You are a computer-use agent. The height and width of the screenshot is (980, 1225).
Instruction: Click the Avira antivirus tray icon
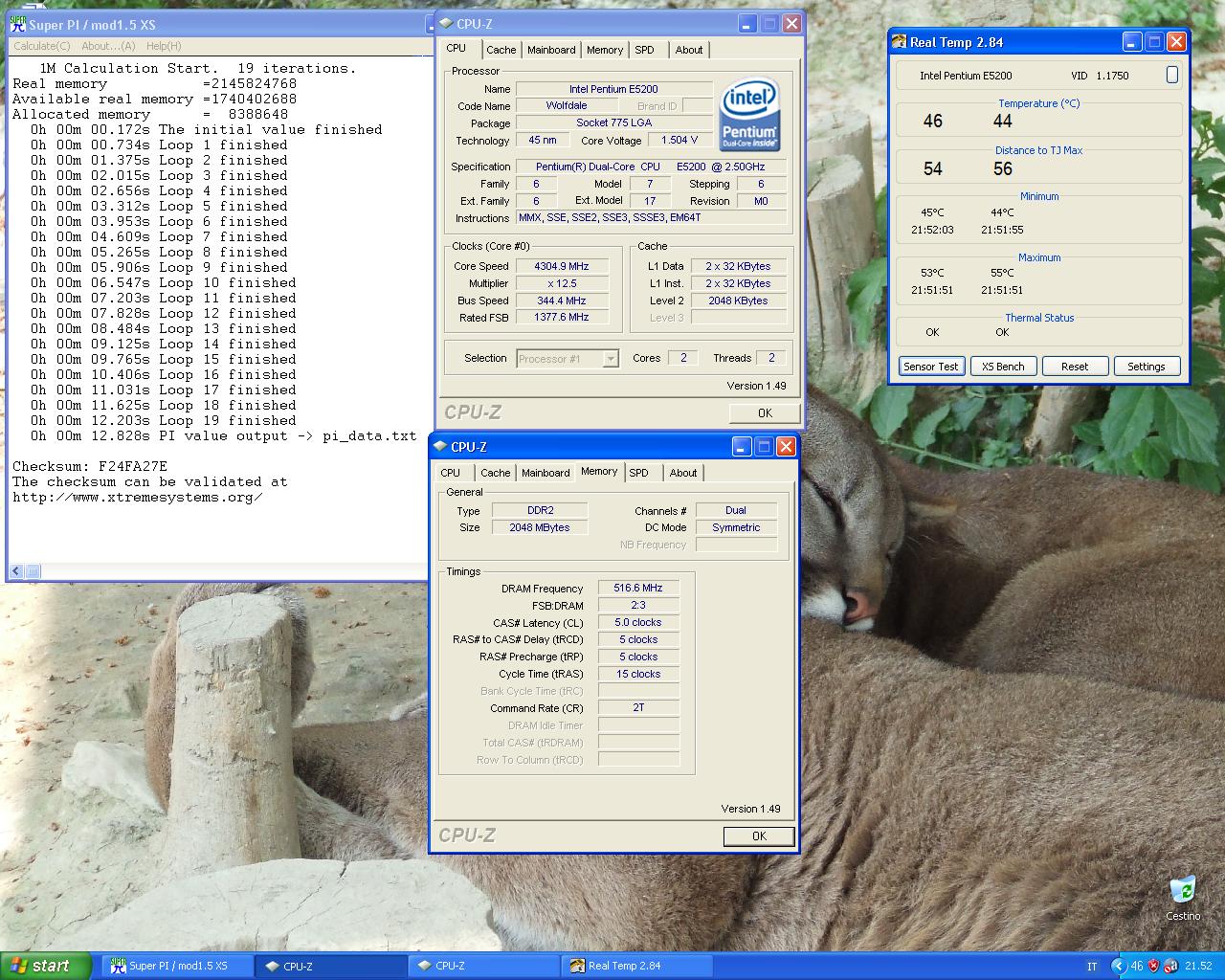point(1170,966)
